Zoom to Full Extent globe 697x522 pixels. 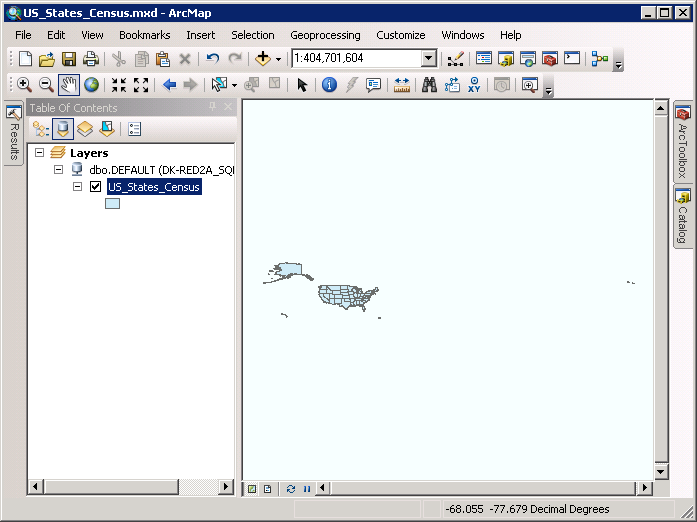pyautogui.click(x=91, y=84)
